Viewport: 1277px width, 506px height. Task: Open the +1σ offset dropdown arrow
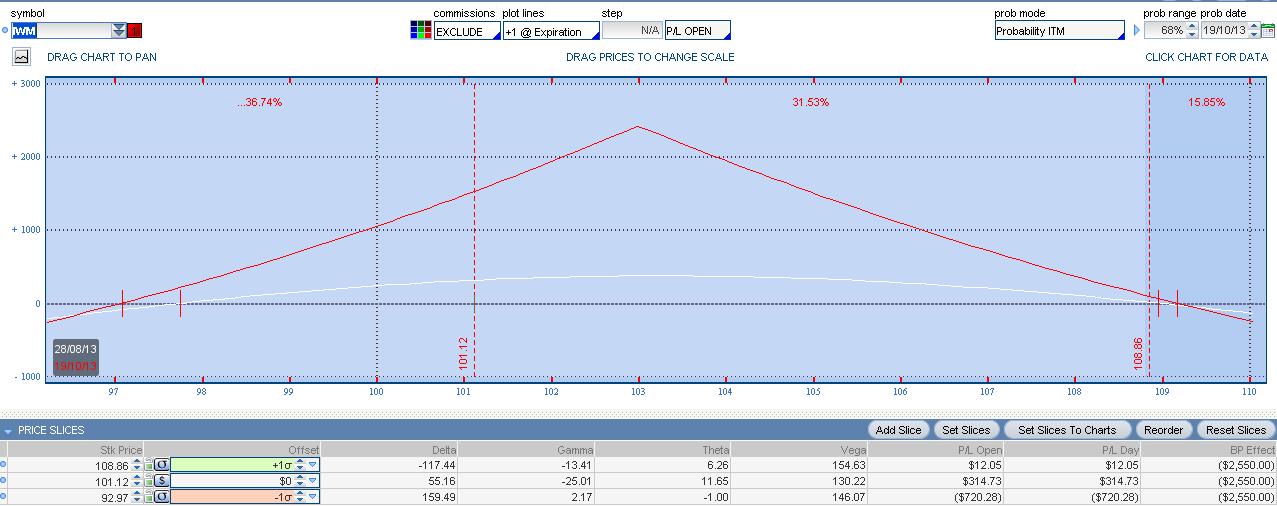(312, 465)
